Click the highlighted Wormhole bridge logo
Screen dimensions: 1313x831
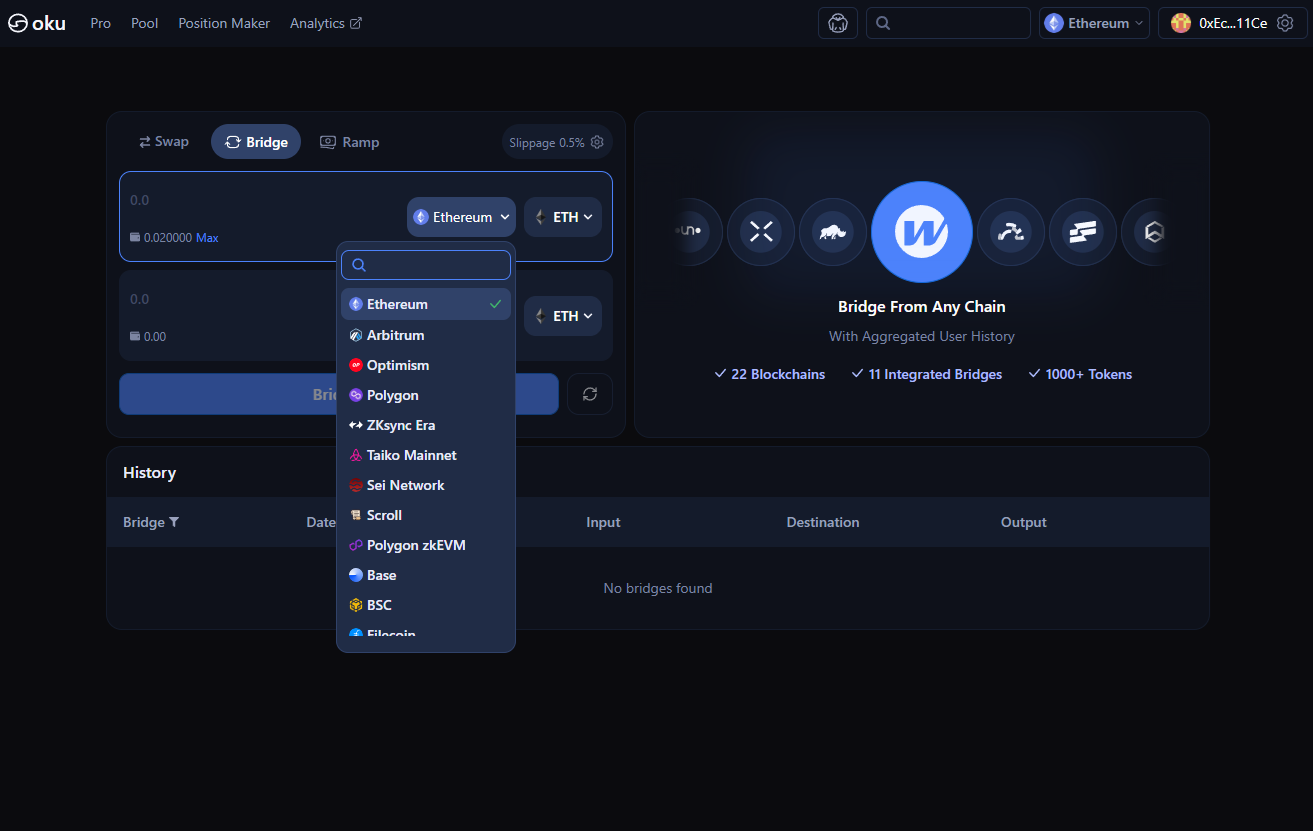click(921, 232)
